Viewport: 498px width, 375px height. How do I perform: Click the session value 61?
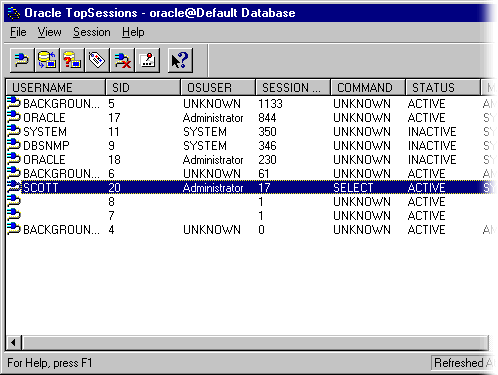click(264, 174)
